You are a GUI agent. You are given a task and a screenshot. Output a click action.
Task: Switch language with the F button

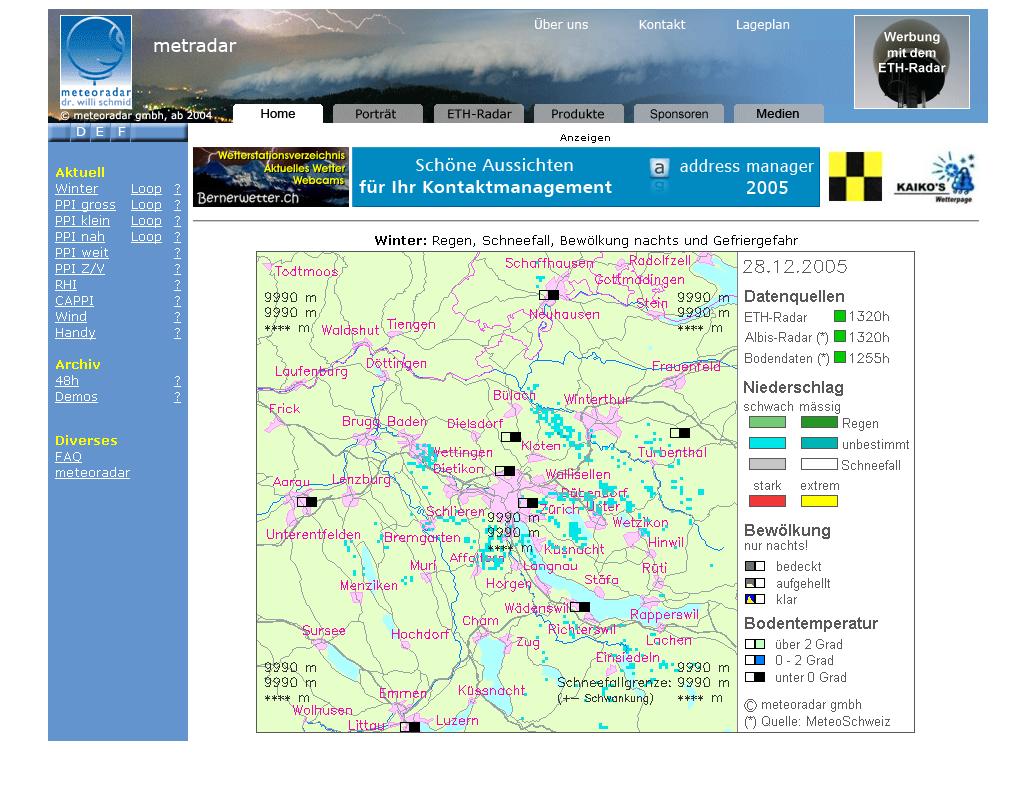pyautogui.click(x=122, y=132)
